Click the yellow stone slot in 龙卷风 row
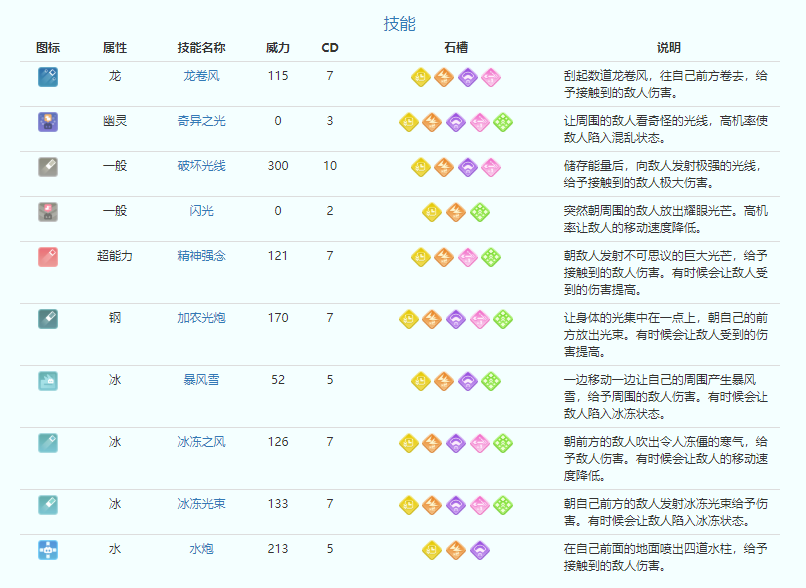Viewport: 806px width, 588px height. (422, 77)
